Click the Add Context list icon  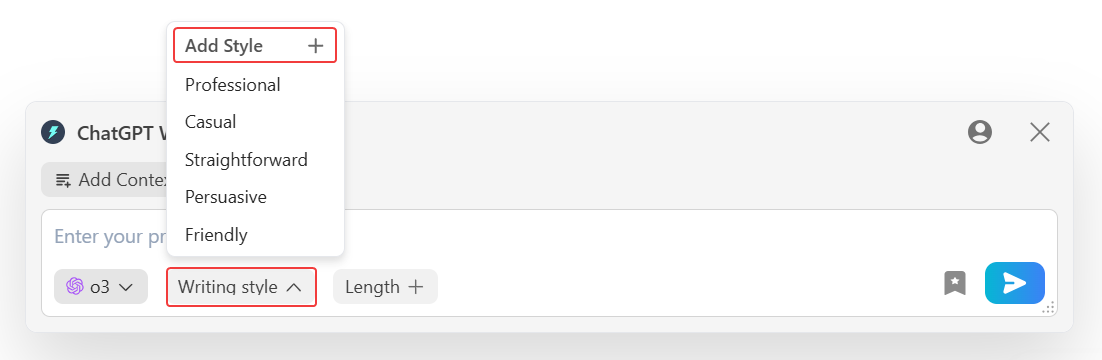point(63,180)
